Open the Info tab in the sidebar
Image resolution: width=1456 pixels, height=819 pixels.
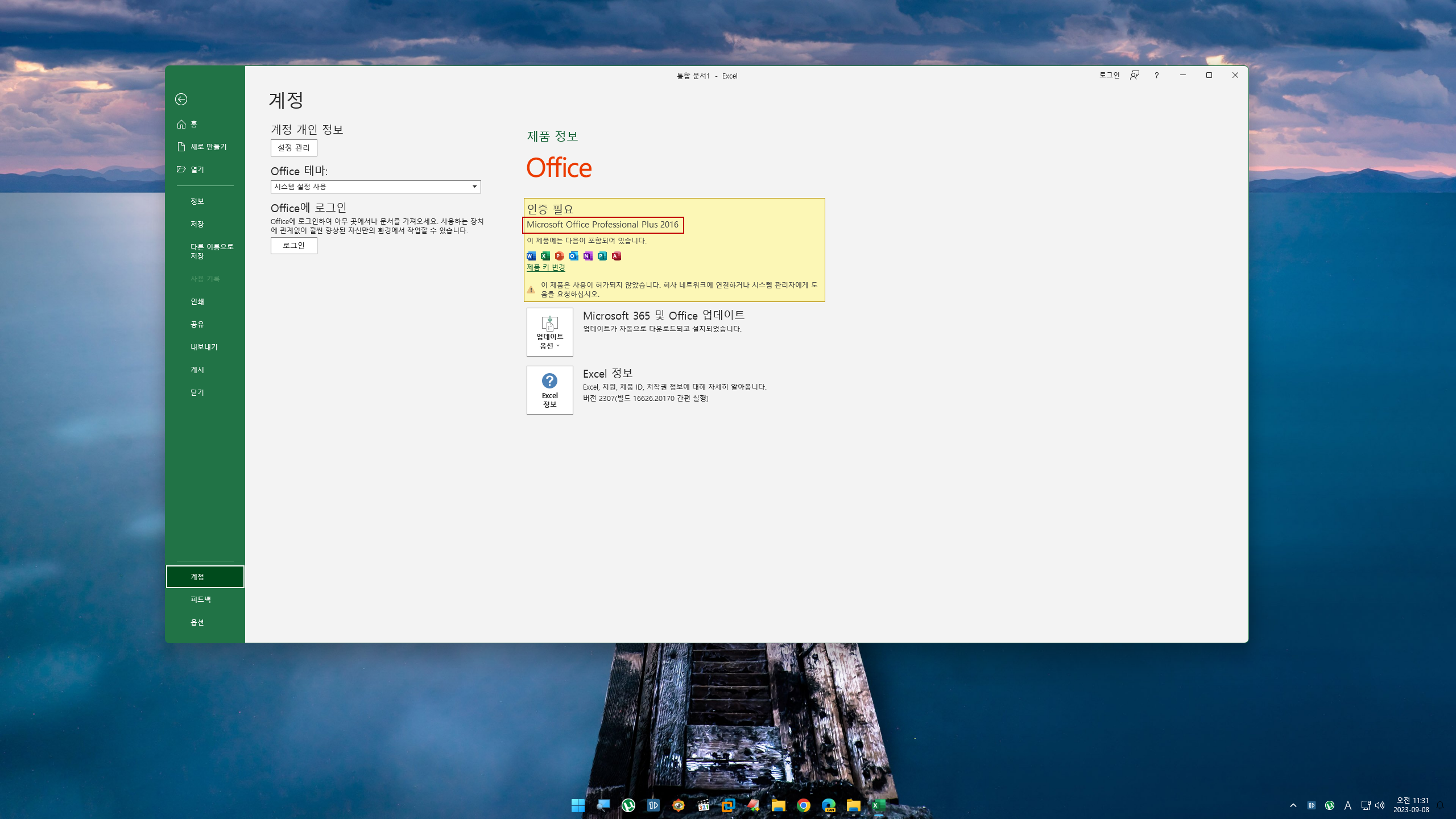(197, 201)
